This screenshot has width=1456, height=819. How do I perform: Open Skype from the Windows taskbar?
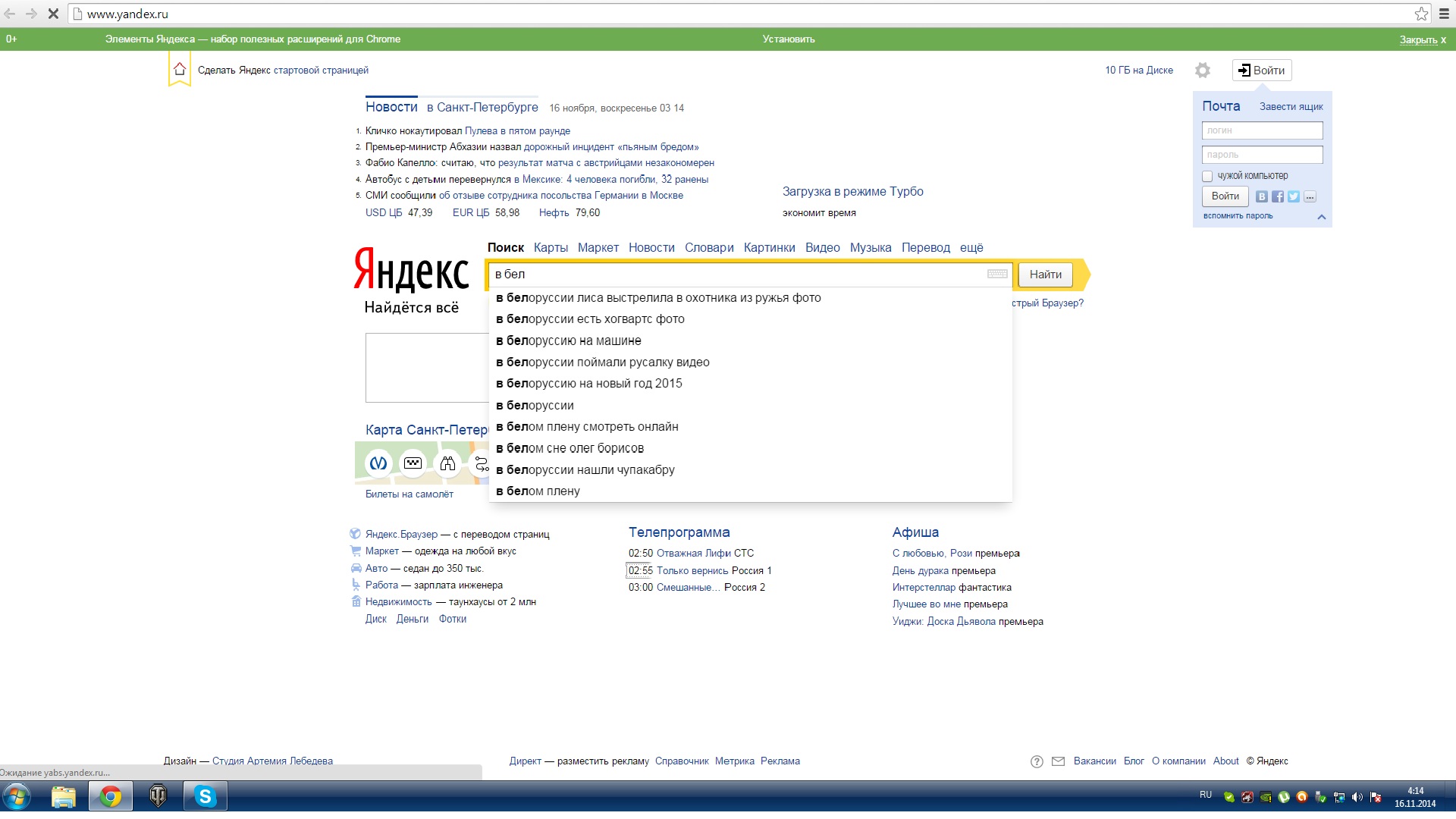point(205,796)
